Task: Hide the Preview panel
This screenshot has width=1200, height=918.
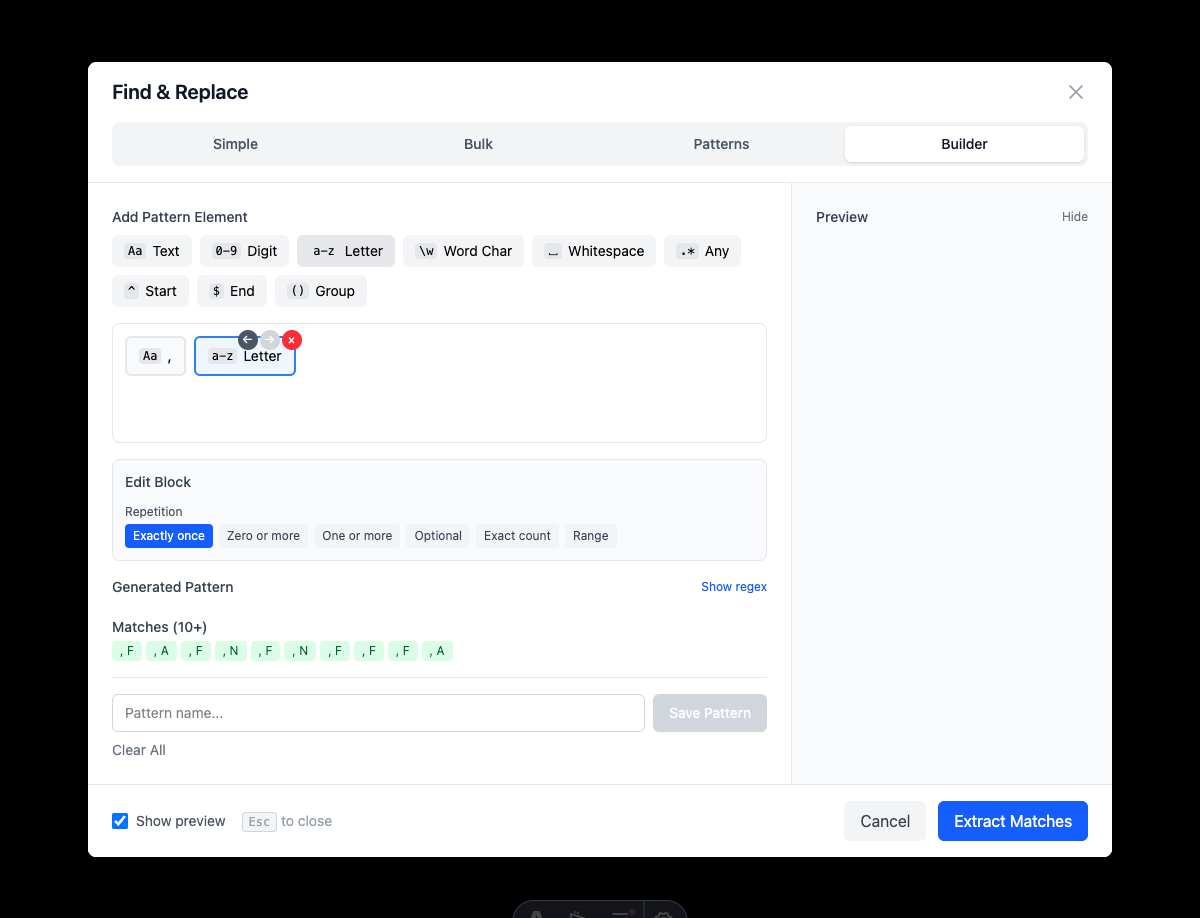Action: click(x=1074, y=216)
